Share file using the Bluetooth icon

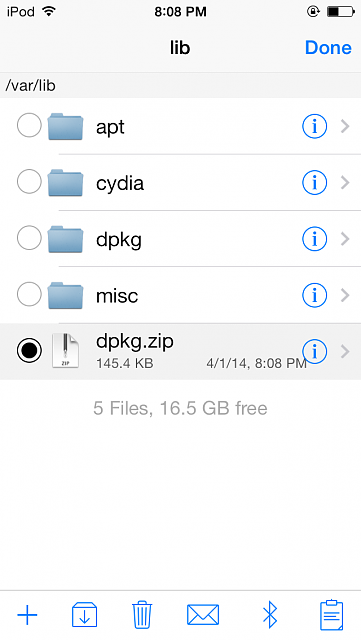[270, 615]
